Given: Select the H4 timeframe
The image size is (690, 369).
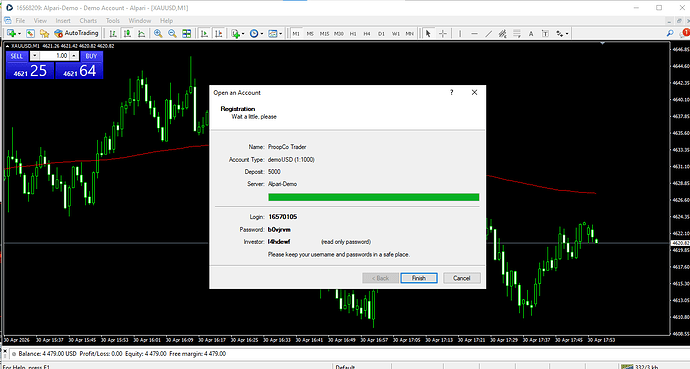Looking at the screenshot, I should [367, 33].
